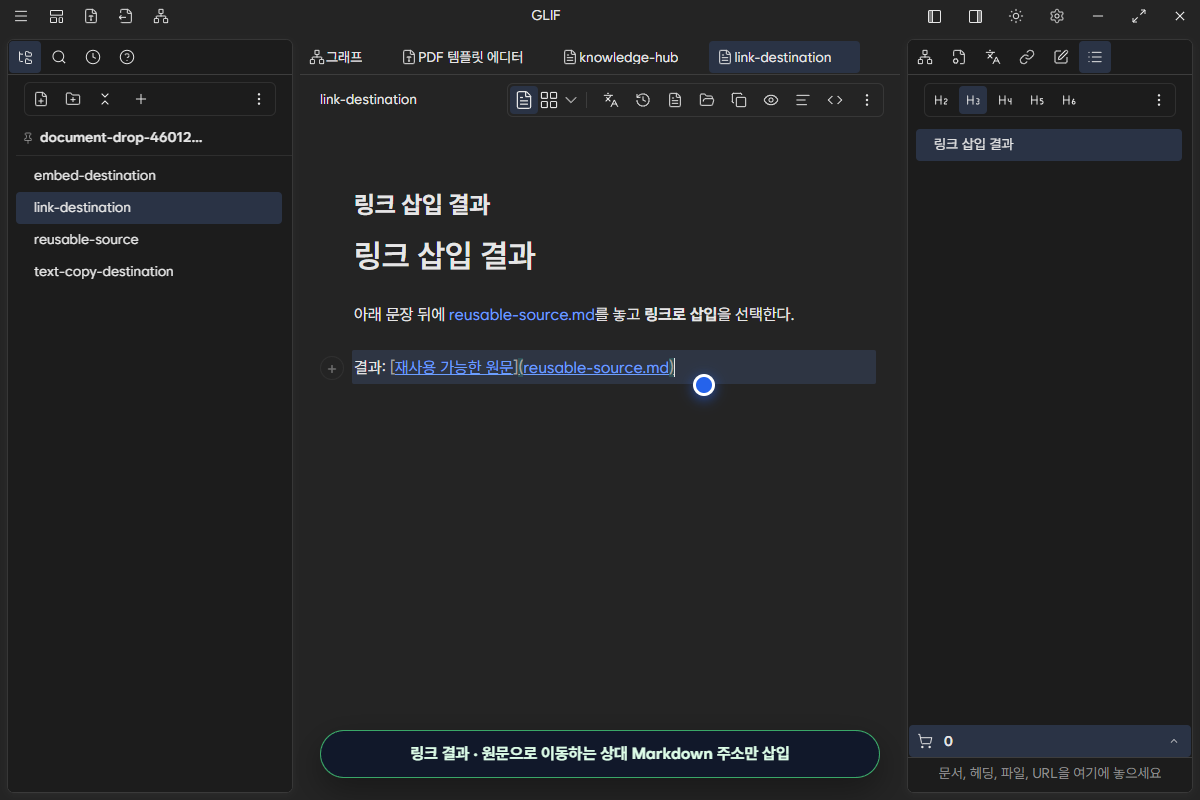Show file tree view in left sidebar

point(25,57)
